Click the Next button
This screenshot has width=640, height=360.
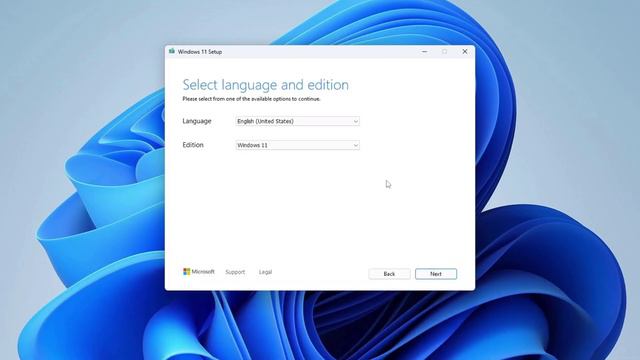(436, 274)
